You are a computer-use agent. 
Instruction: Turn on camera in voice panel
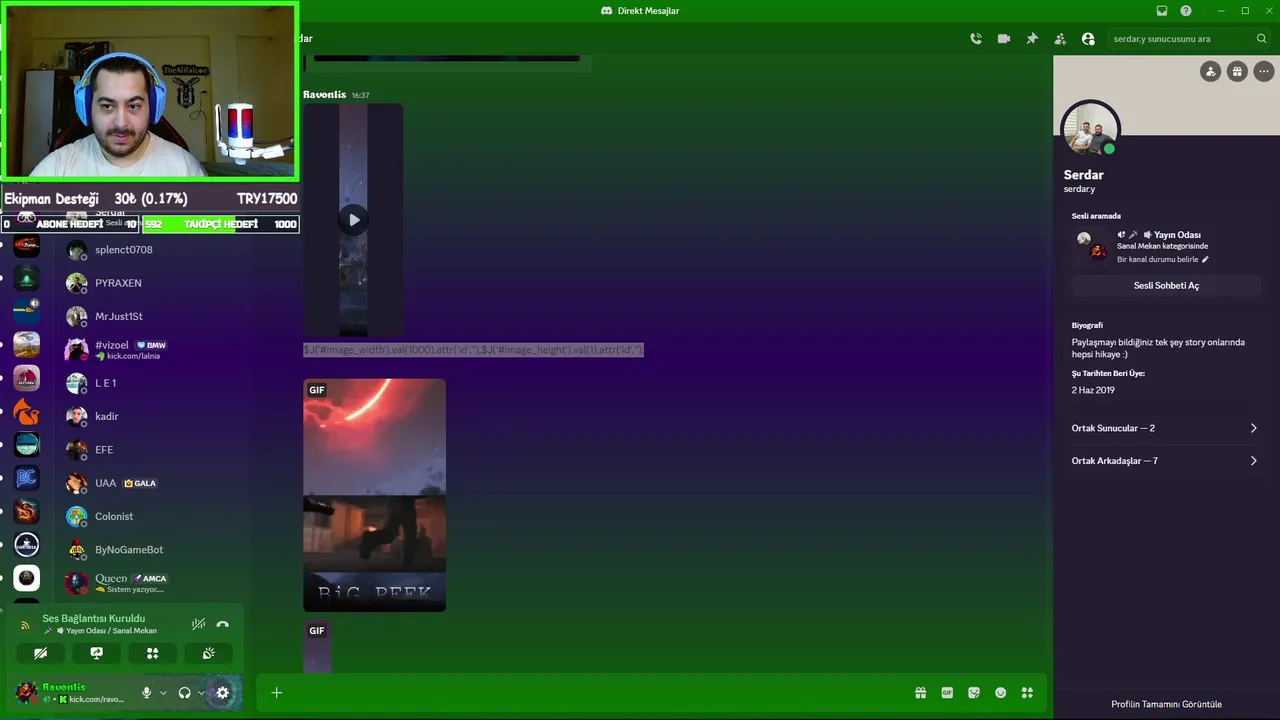40,653
